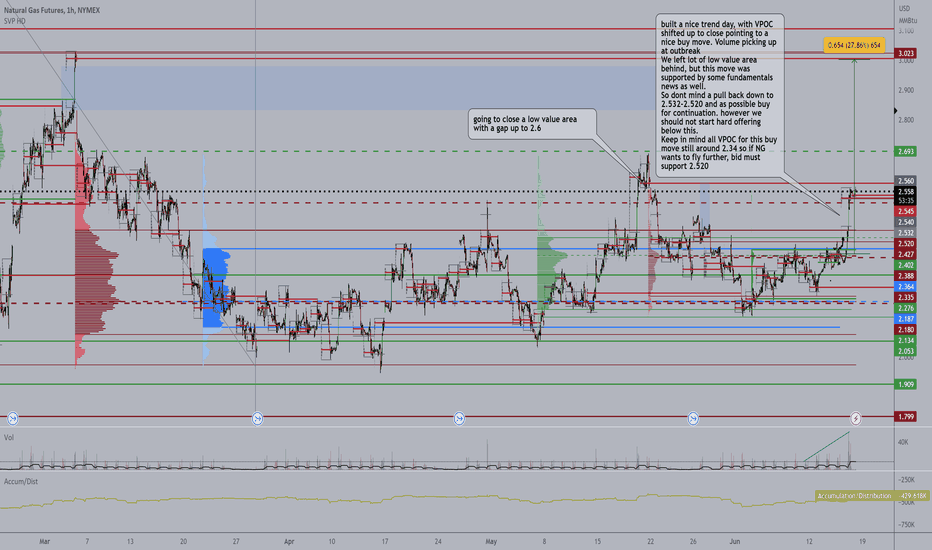Select the 'going to close a low value area' callout
Viewport: 932px width, 550px height.
click(x=531, y=124)
